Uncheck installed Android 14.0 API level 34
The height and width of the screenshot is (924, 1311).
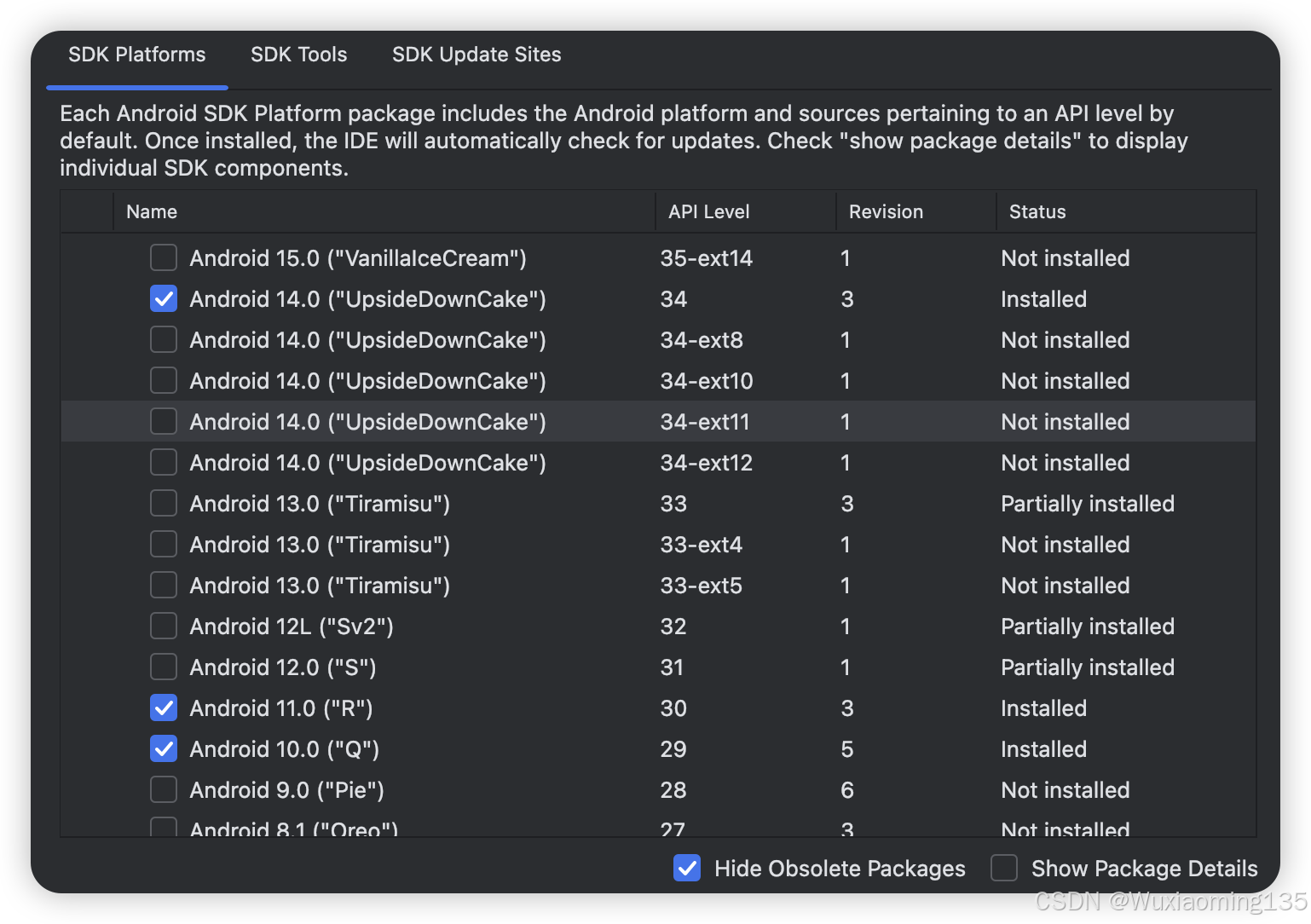(163, 298)
